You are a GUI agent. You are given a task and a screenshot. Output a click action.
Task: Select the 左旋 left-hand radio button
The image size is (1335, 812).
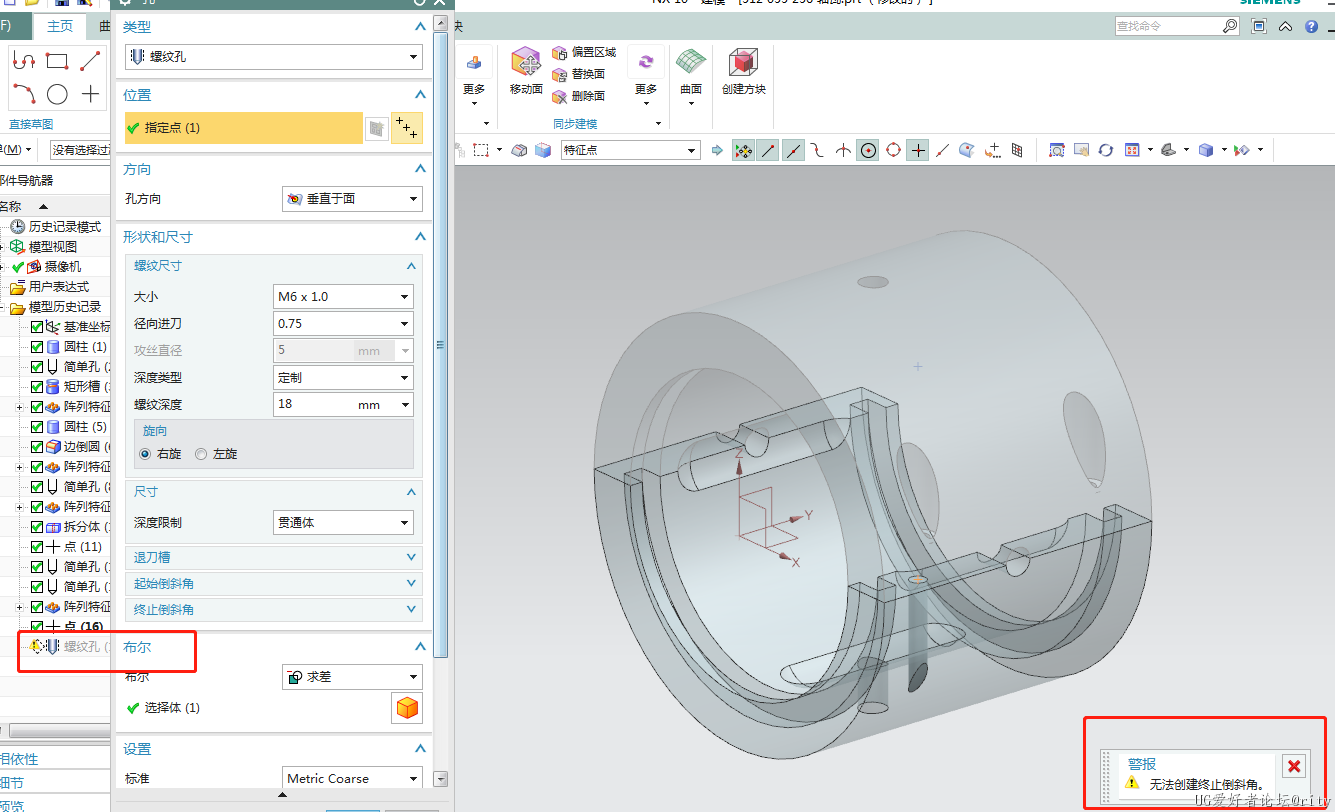point(201,454)
